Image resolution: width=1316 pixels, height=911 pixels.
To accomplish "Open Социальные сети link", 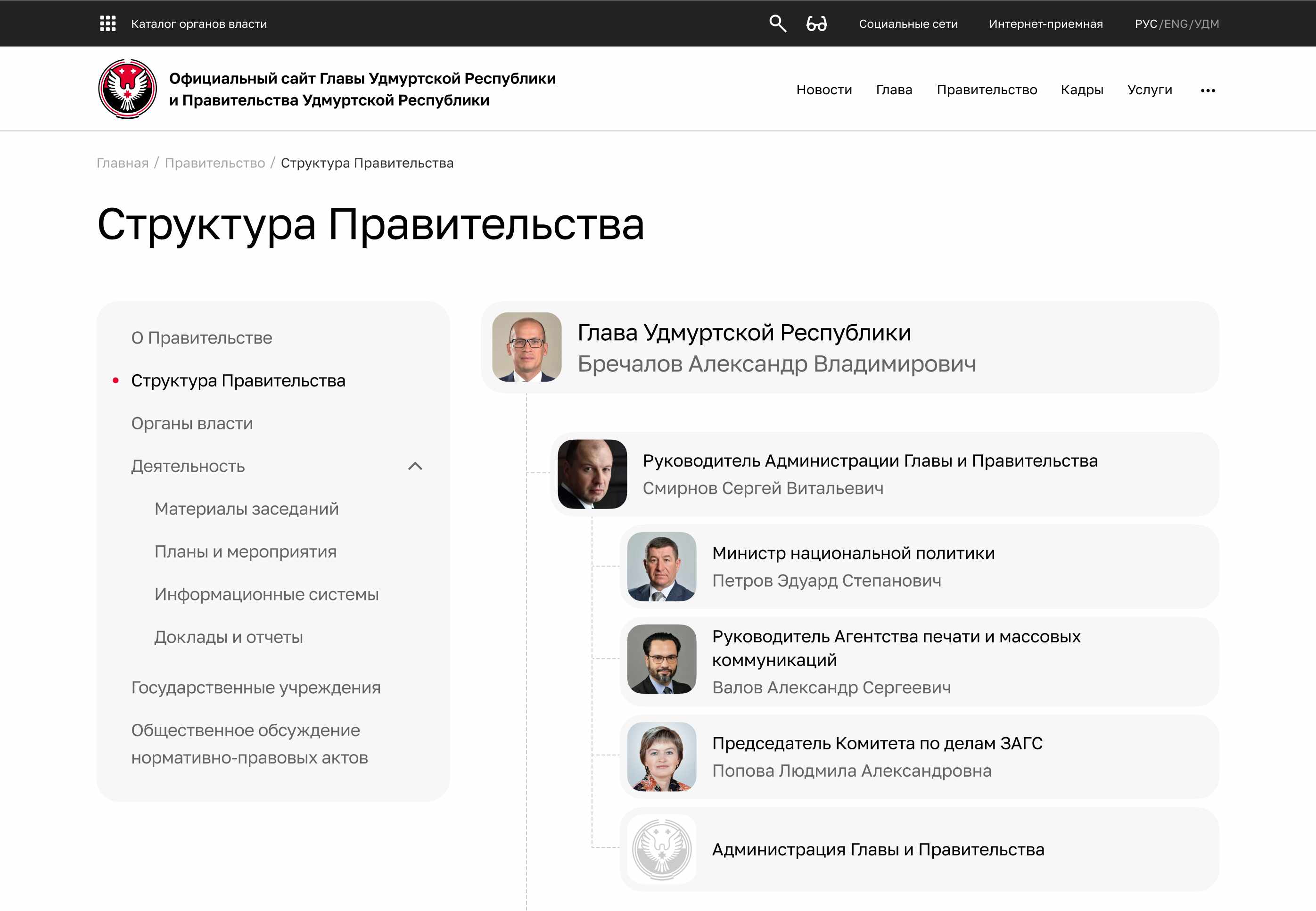I will [908, 24].
